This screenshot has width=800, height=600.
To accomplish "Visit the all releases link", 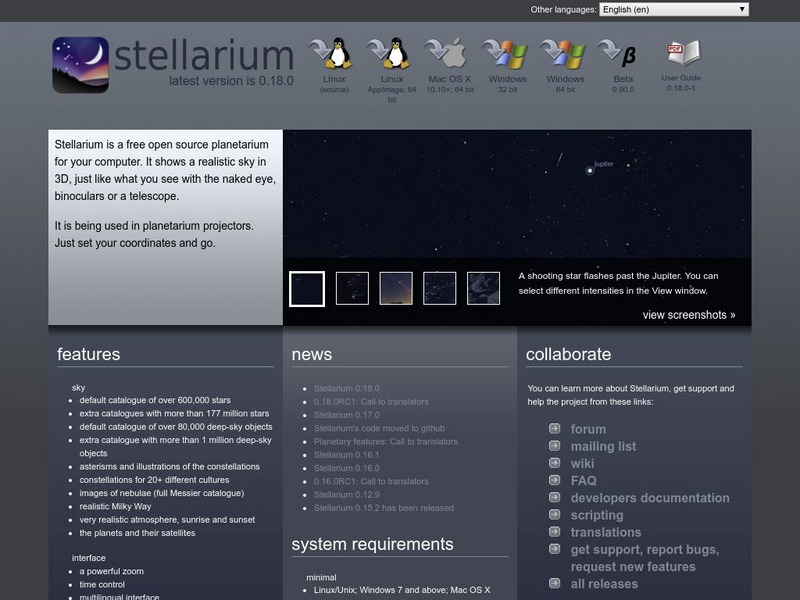I will 603,584.
